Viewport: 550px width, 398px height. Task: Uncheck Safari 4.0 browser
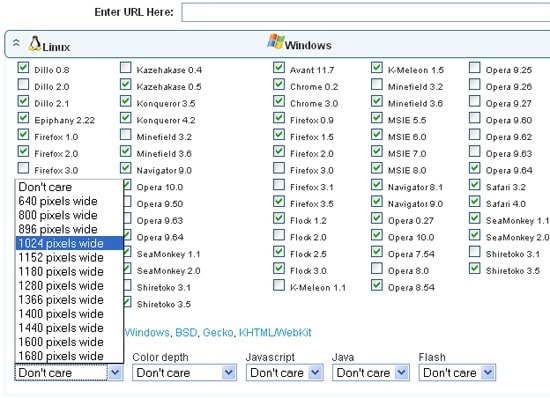point(475,201)
